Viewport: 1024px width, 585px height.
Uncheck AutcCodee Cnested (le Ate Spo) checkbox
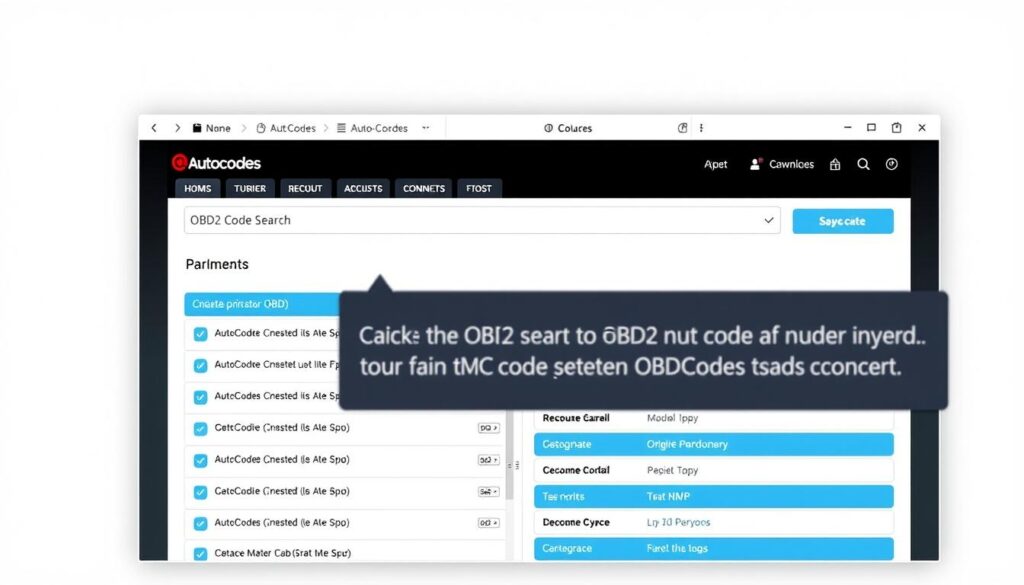200,460
